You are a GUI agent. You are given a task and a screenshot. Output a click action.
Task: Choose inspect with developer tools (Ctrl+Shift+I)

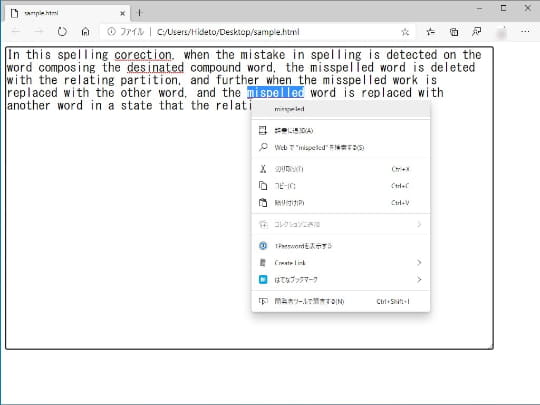[x=341, y=301]
